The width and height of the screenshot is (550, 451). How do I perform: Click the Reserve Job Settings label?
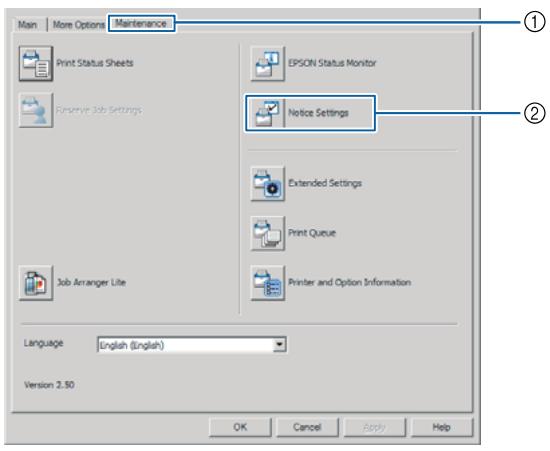(x=99, y=110)
